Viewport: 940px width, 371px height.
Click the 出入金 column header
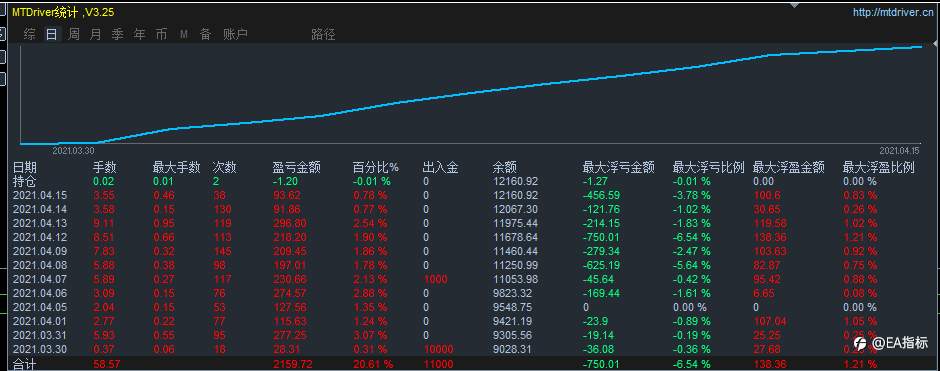(x=440, y=168)
